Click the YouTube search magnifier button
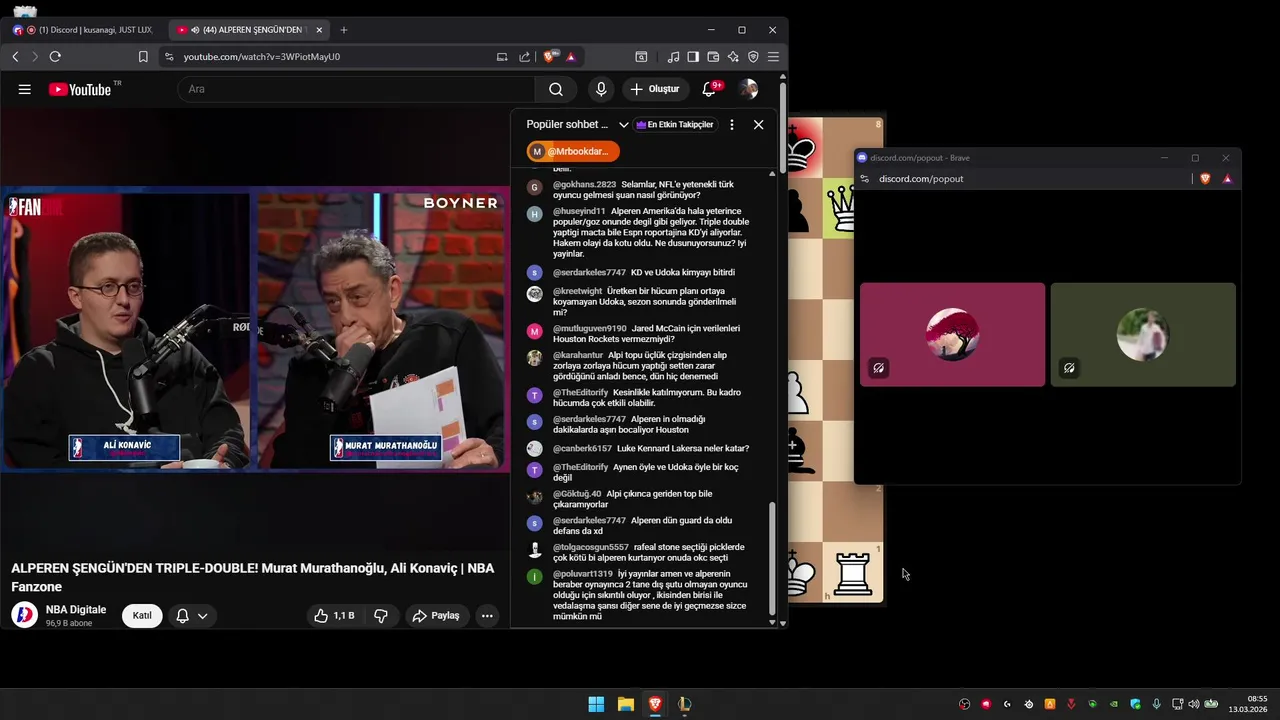 (556, 89)
